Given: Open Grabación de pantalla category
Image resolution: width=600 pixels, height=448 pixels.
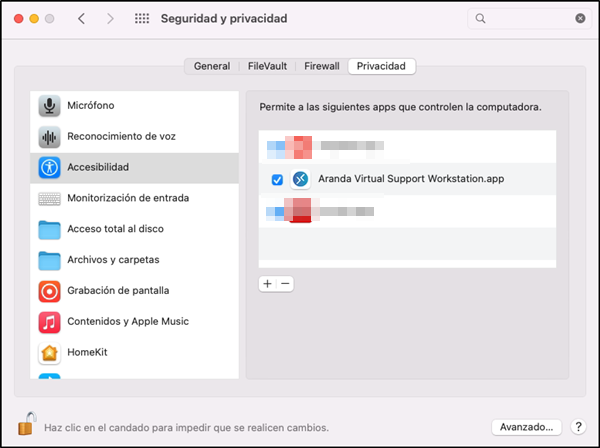Looking at the screenshot, I should 134,291.
